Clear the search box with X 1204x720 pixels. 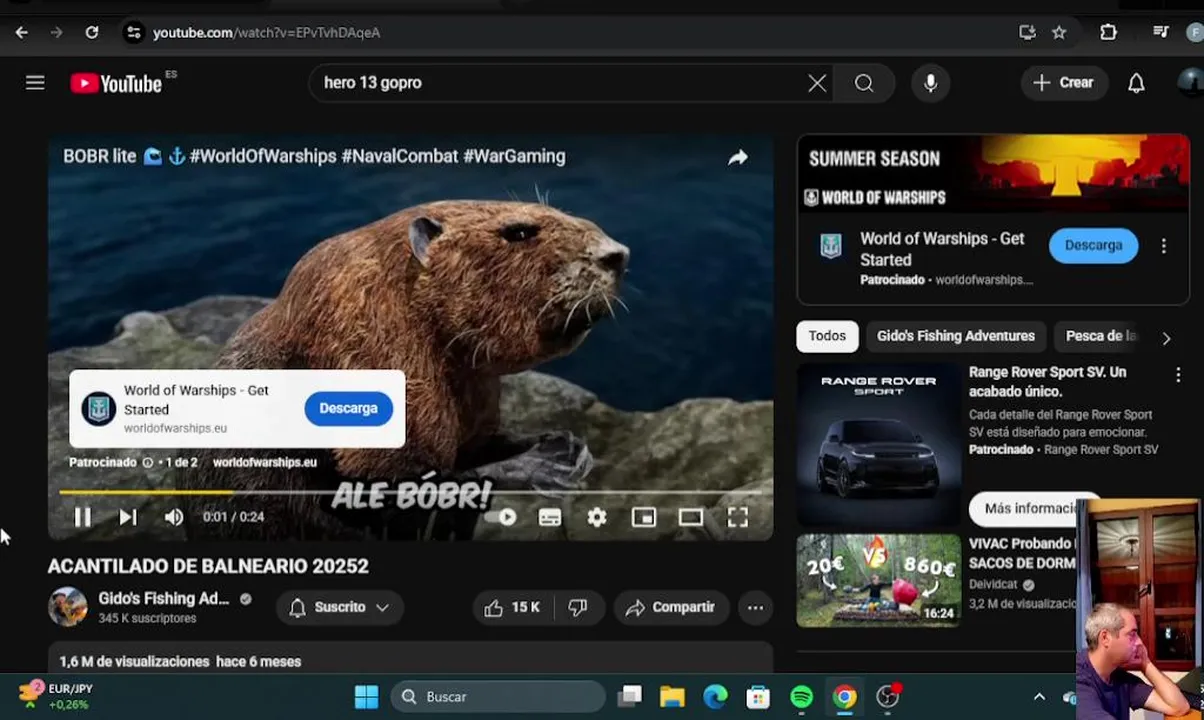[817, 83]
